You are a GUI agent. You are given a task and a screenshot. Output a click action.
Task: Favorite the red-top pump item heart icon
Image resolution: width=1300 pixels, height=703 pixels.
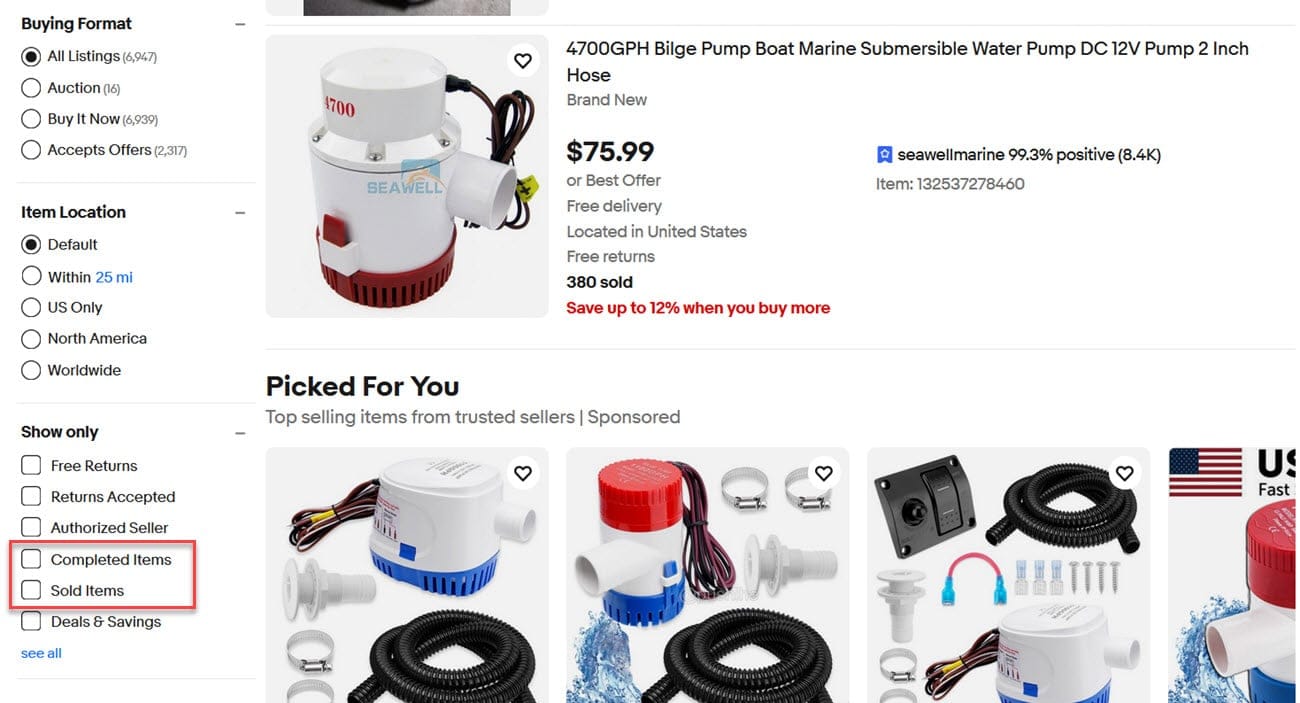pos(823,473)
